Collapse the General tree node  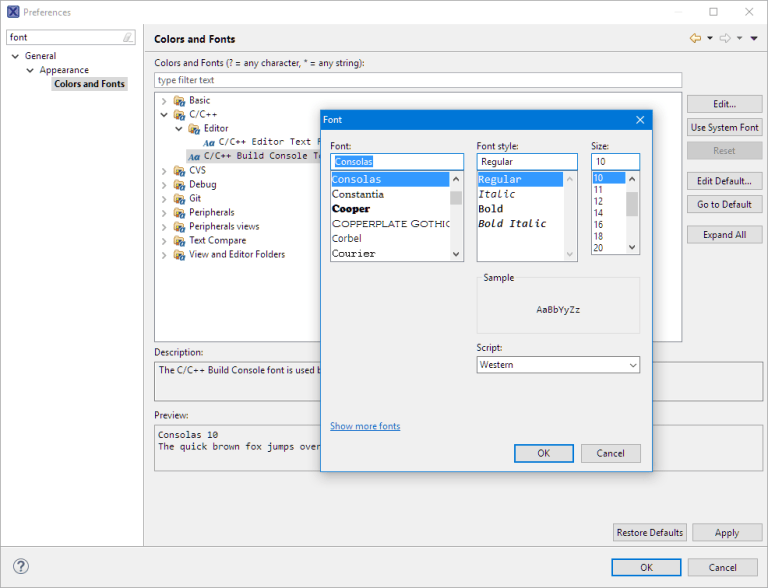pos(15,56)
